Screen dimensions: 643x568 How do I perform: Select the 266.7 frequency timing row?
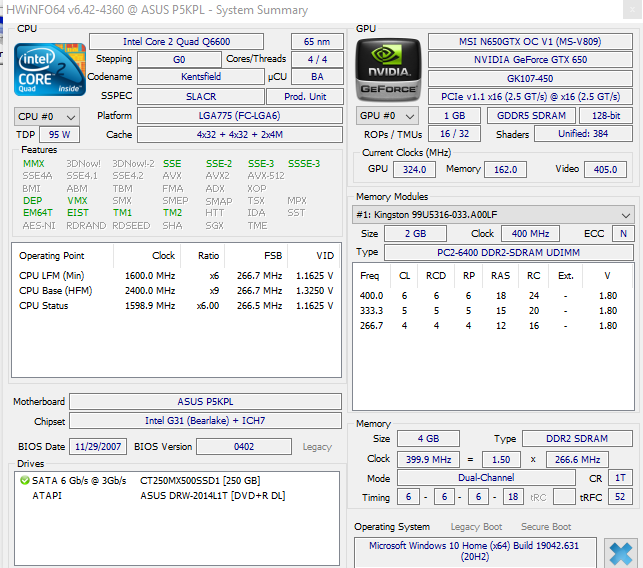[492, 326]
